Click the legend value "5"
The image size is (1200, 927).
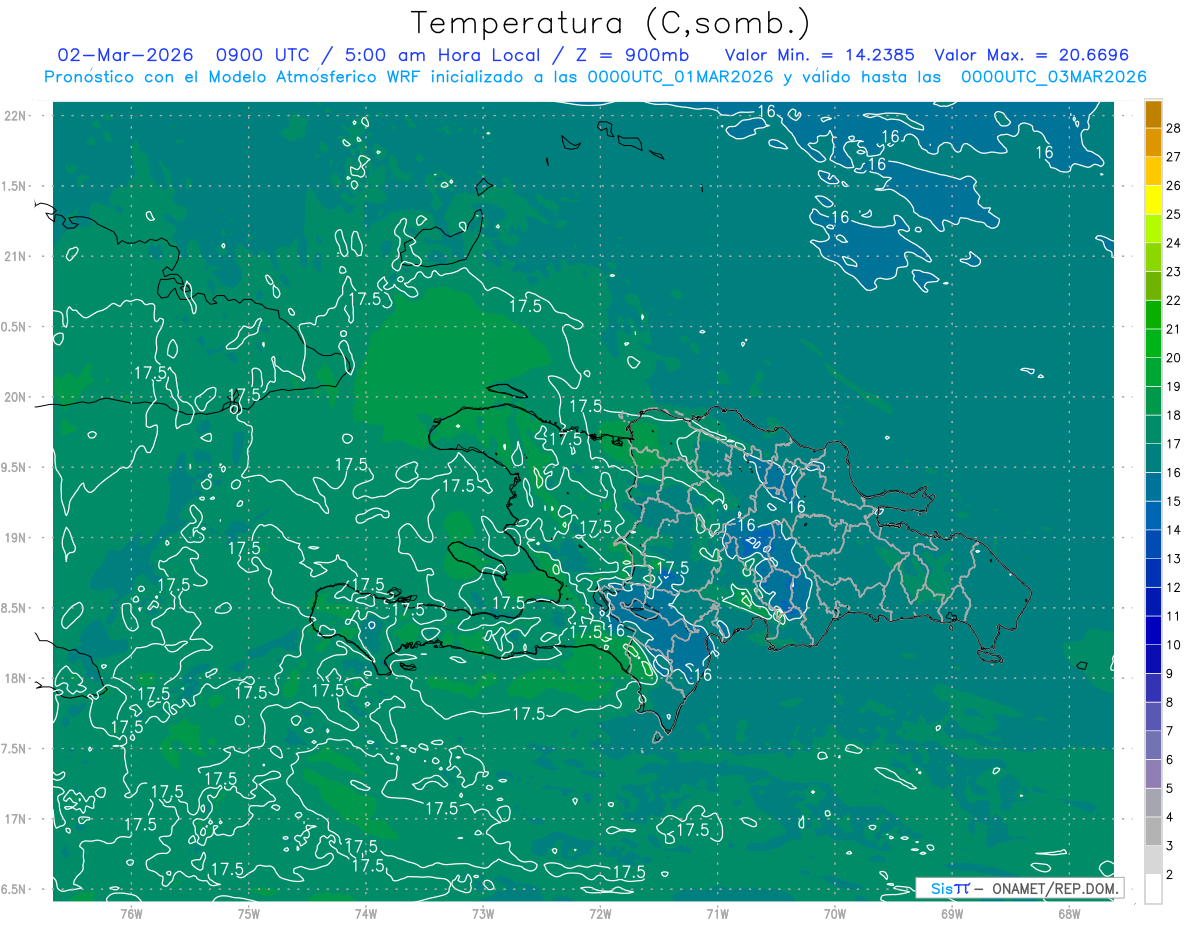click(1172, 789)
